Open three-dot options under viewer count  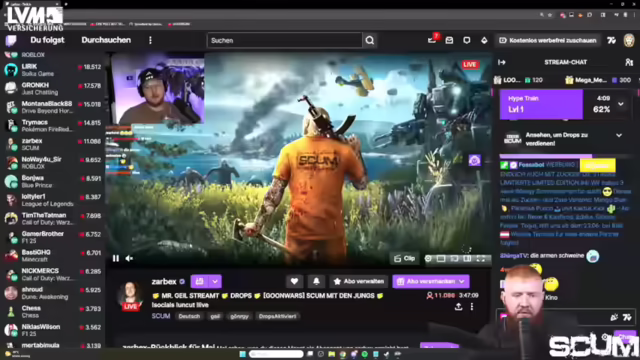[x=472, y=307]
